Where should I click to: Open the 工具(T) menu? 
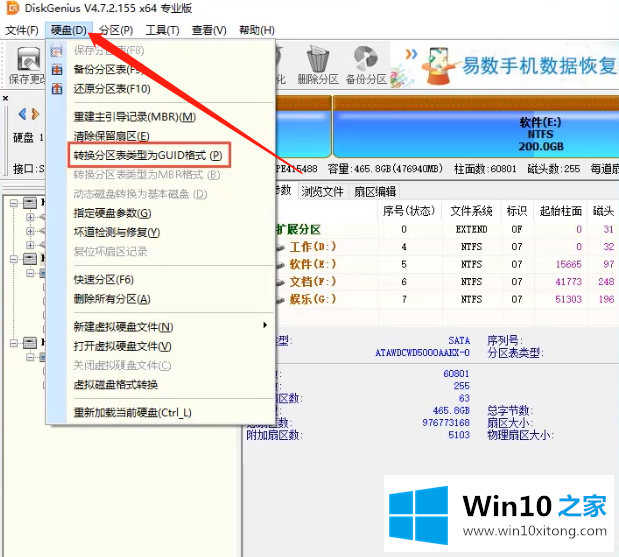[x=162, y=30]
